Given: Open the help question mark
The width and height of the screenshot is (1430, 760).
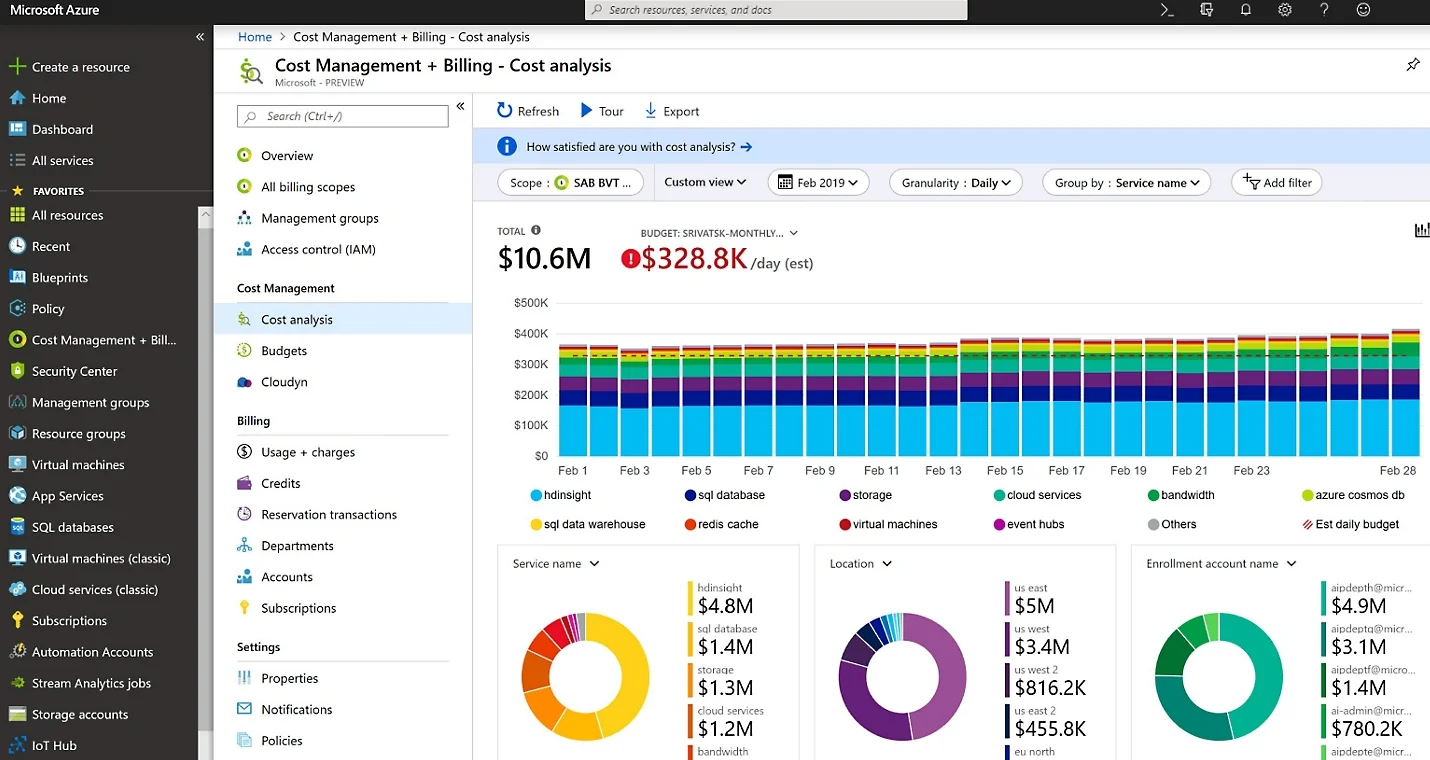Looking at the screenshot, I should tap(1324, 10).
